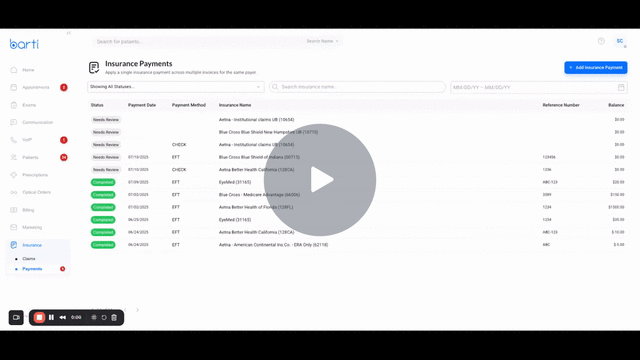This screenshot has height=360, width=640.
Task: Toggle the recorder camera button
Action: tap(16, 318)
